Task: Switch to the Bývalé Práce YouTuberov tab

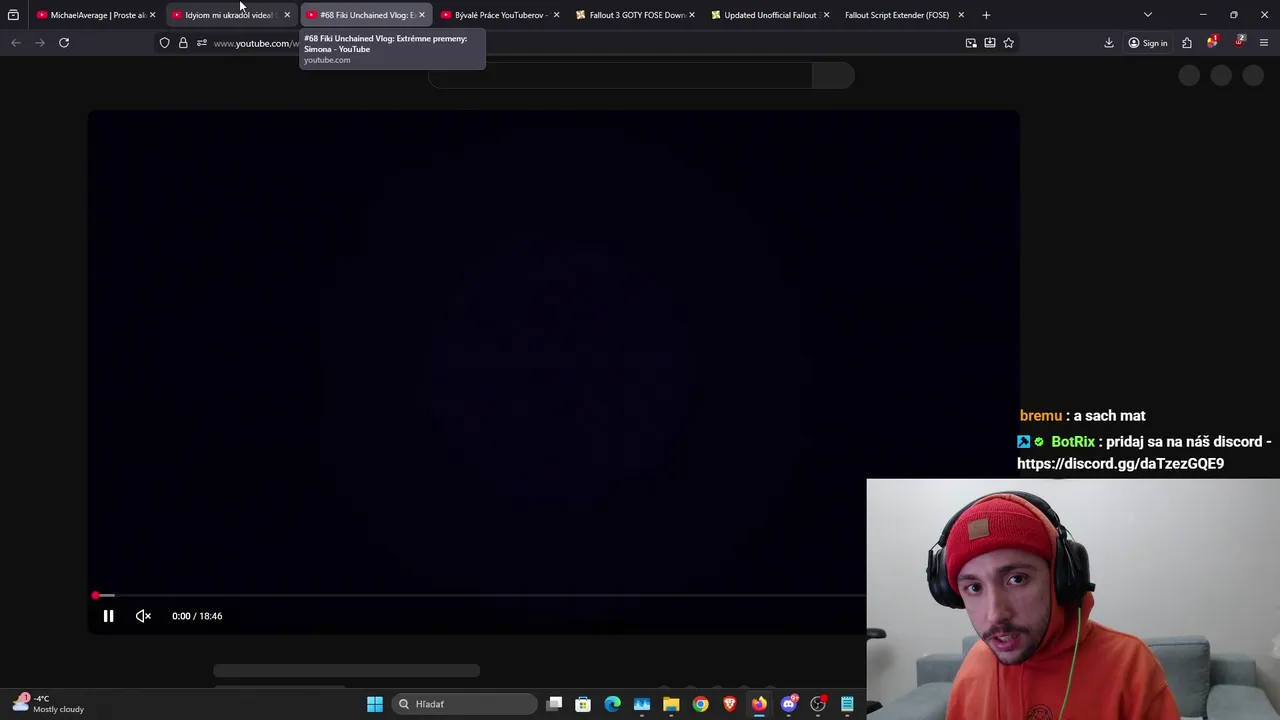Action: 499,15
